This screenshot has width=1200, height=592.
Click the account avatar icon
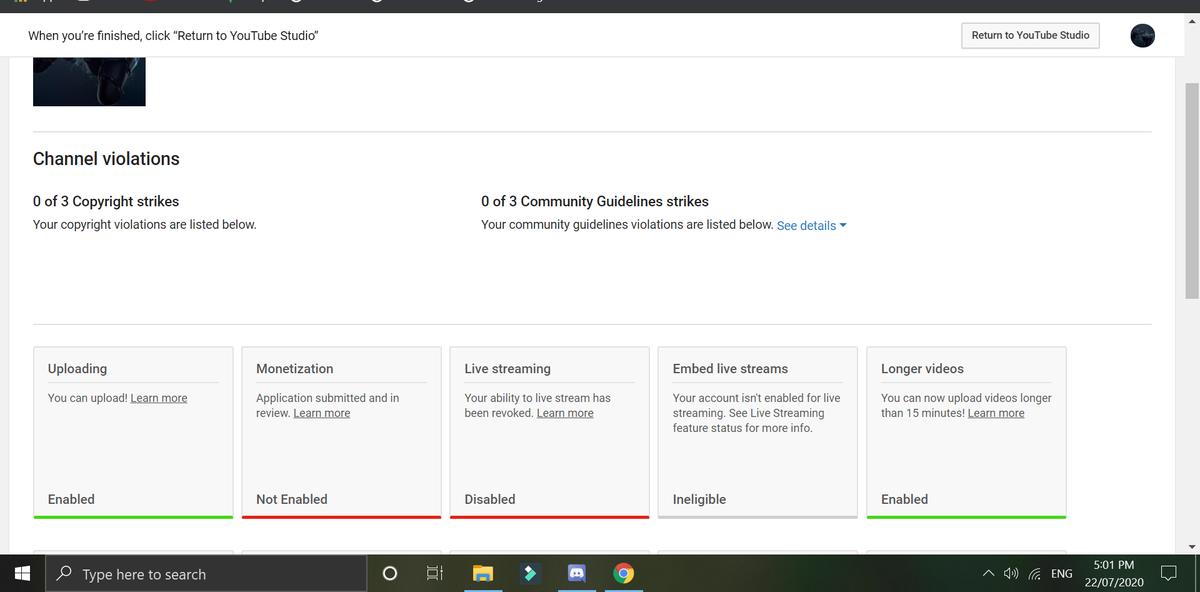1143,36
